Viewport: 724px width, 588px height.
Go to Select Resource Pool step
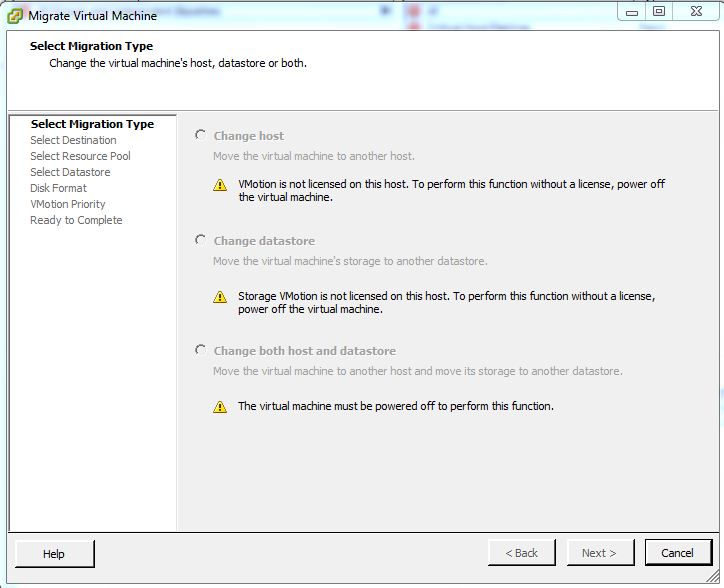80,156
